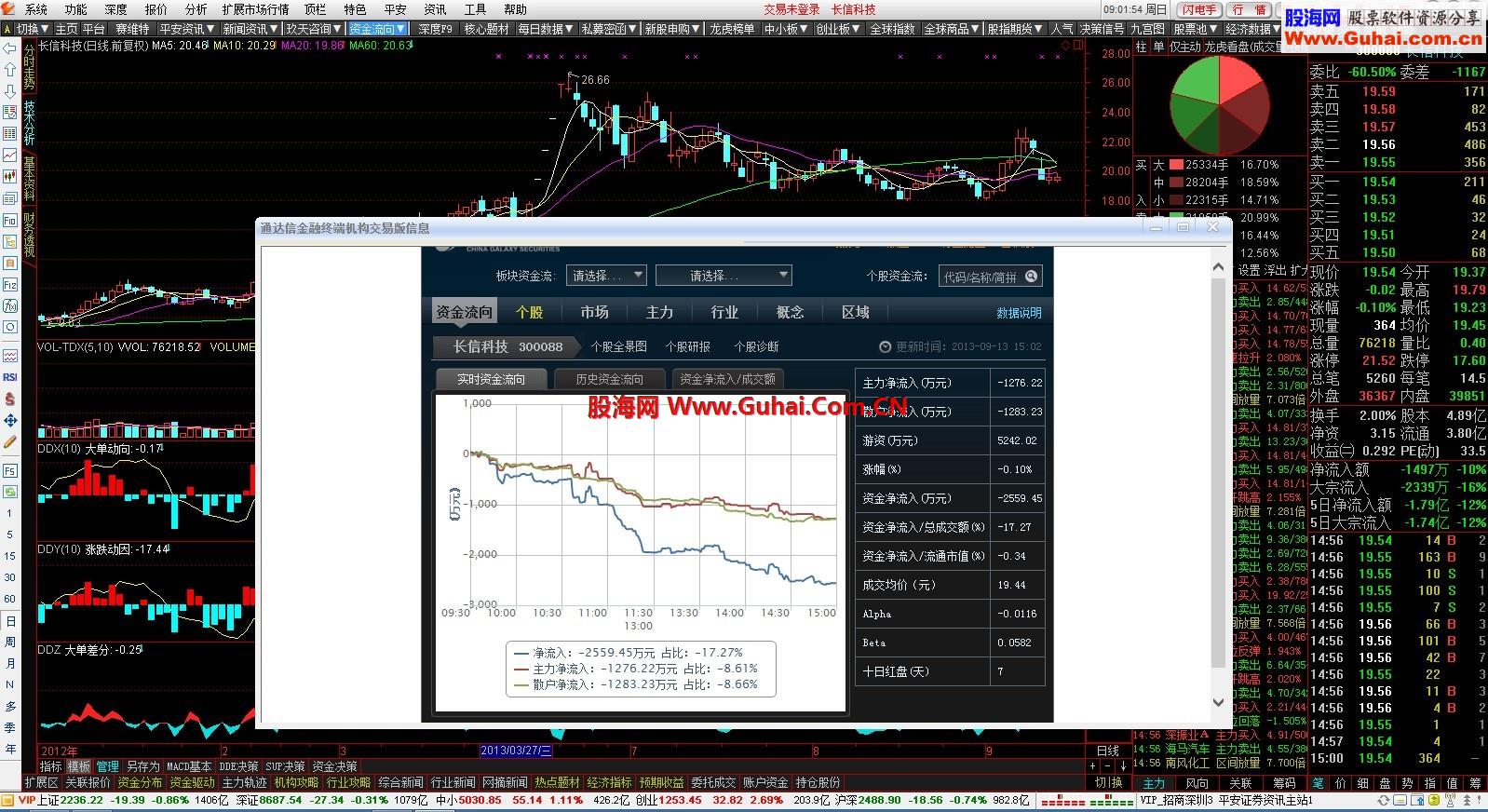Viewport: 1488px width, 812px height.
Task: Click the down arrow icon in left sidebar
Action: click(10, 91)
